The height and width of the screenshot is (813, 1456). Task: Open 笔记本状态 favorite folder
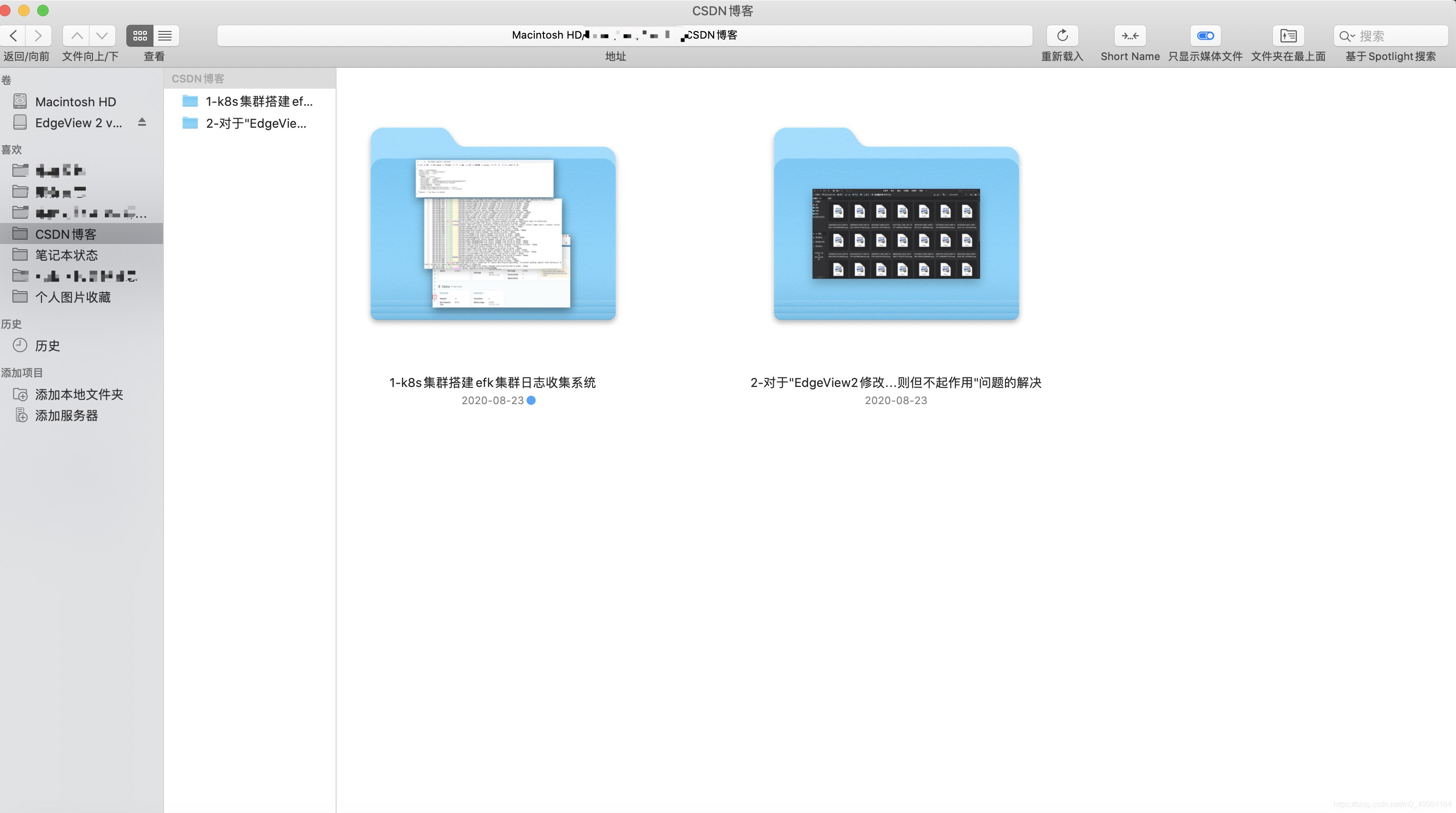(x=66, y=255)
